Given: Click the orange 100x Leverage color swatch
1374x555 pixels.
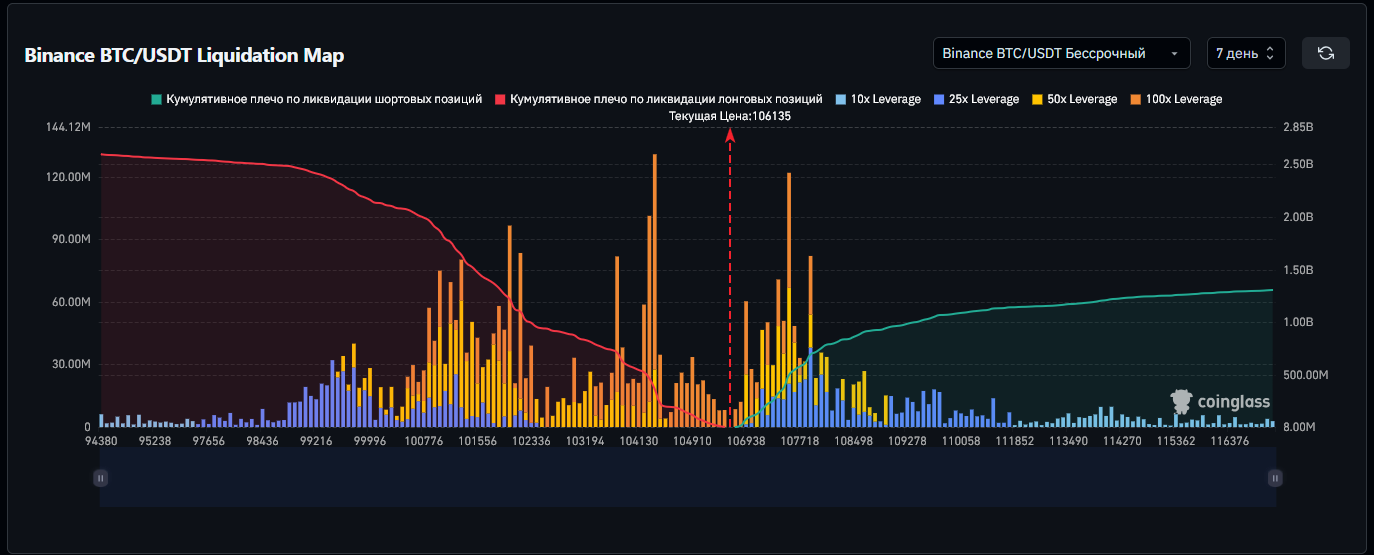Looking at the screenshot, I should coord(1135,99).
